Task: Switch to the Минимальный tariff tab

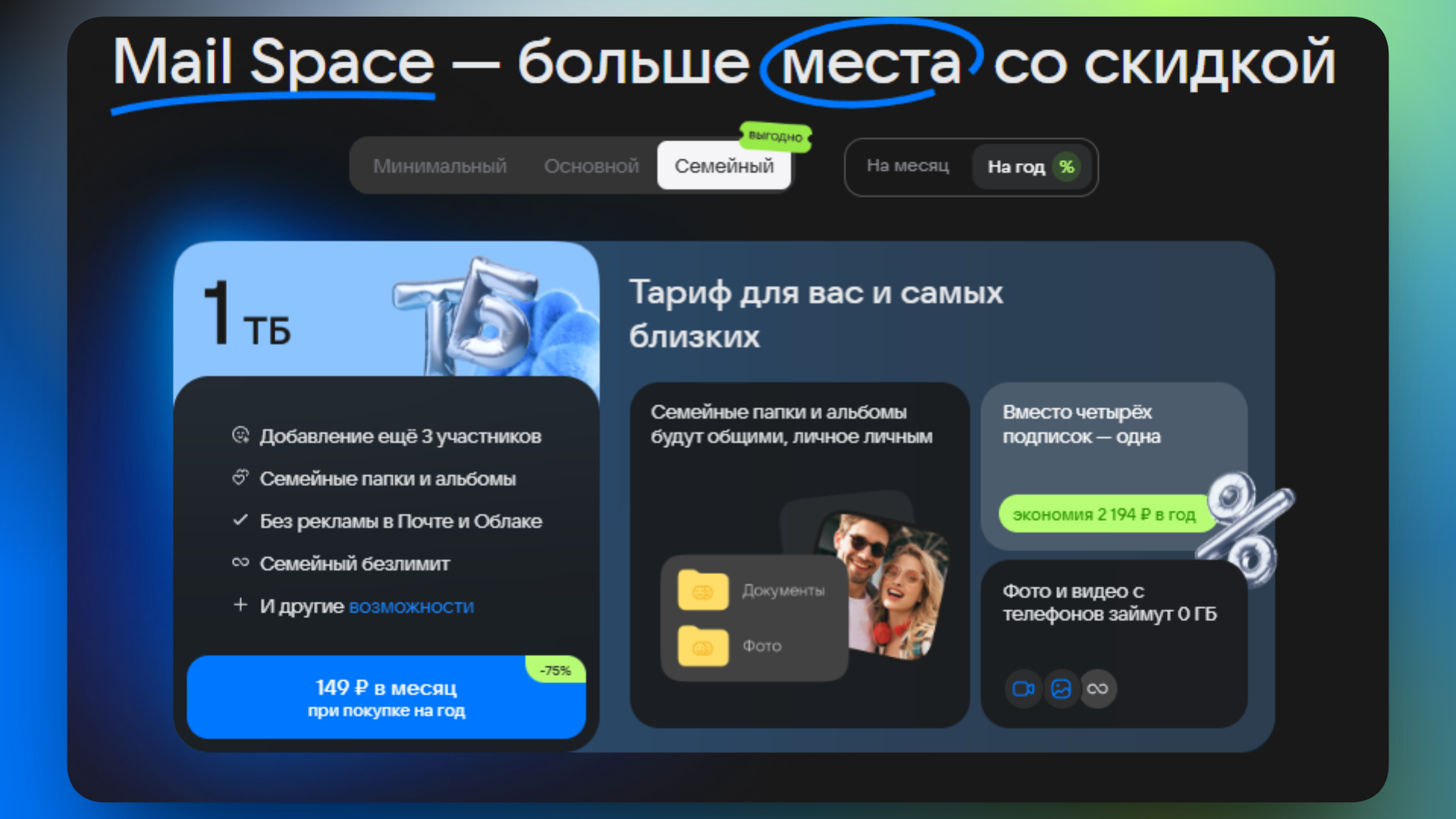Action: 440,166
